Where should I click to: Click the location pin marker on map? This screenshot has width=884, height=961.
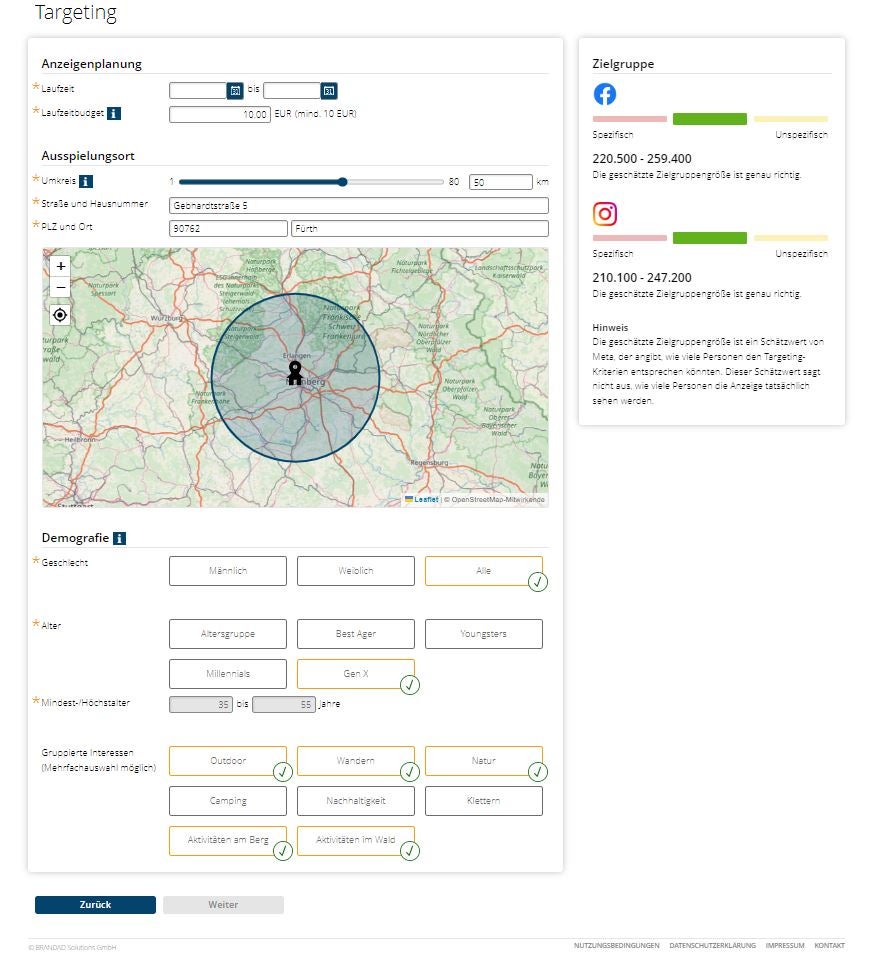pyautogui.click(x=295, y=373)
